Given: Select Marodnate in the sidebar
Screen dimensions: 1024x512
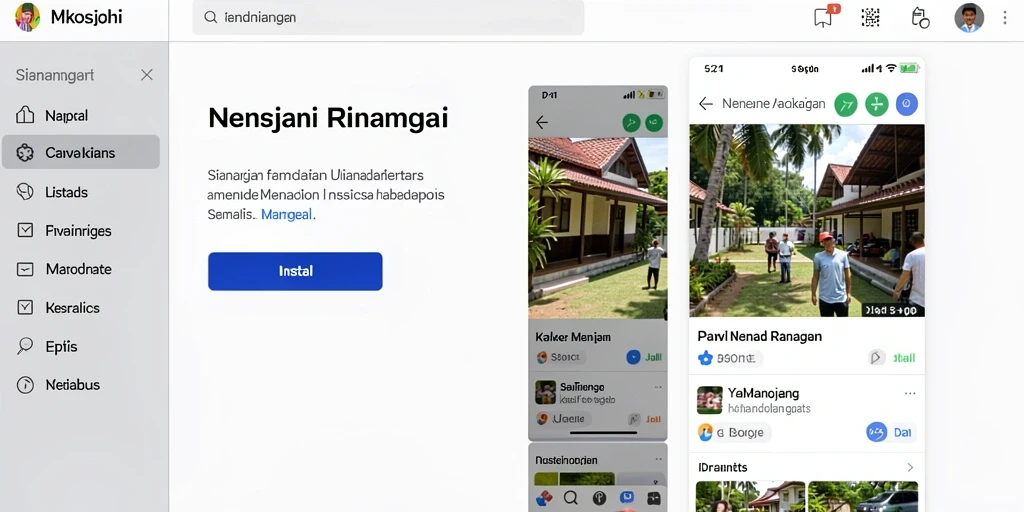Looking at the screenshot, I should [81, 269].
